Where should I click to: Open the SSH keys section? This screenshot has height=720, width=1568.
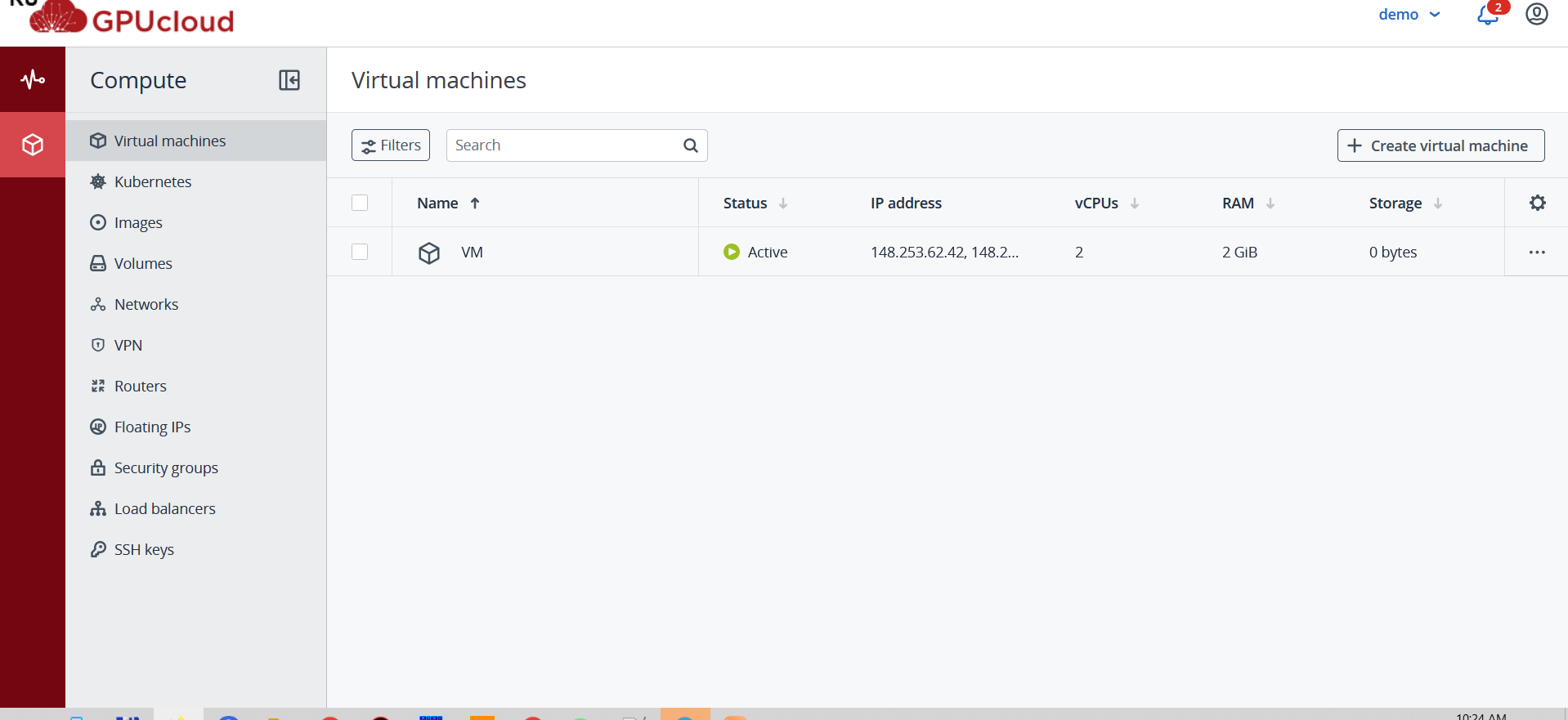coord(196,549)
